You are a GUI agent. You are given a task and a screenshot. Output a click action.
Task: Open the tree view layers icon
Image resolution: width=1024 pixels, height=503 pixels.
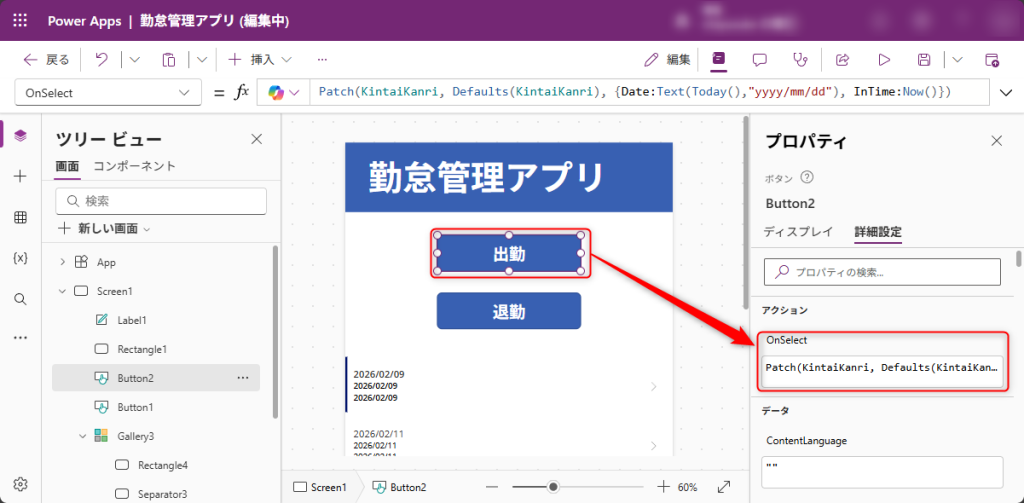20,135
